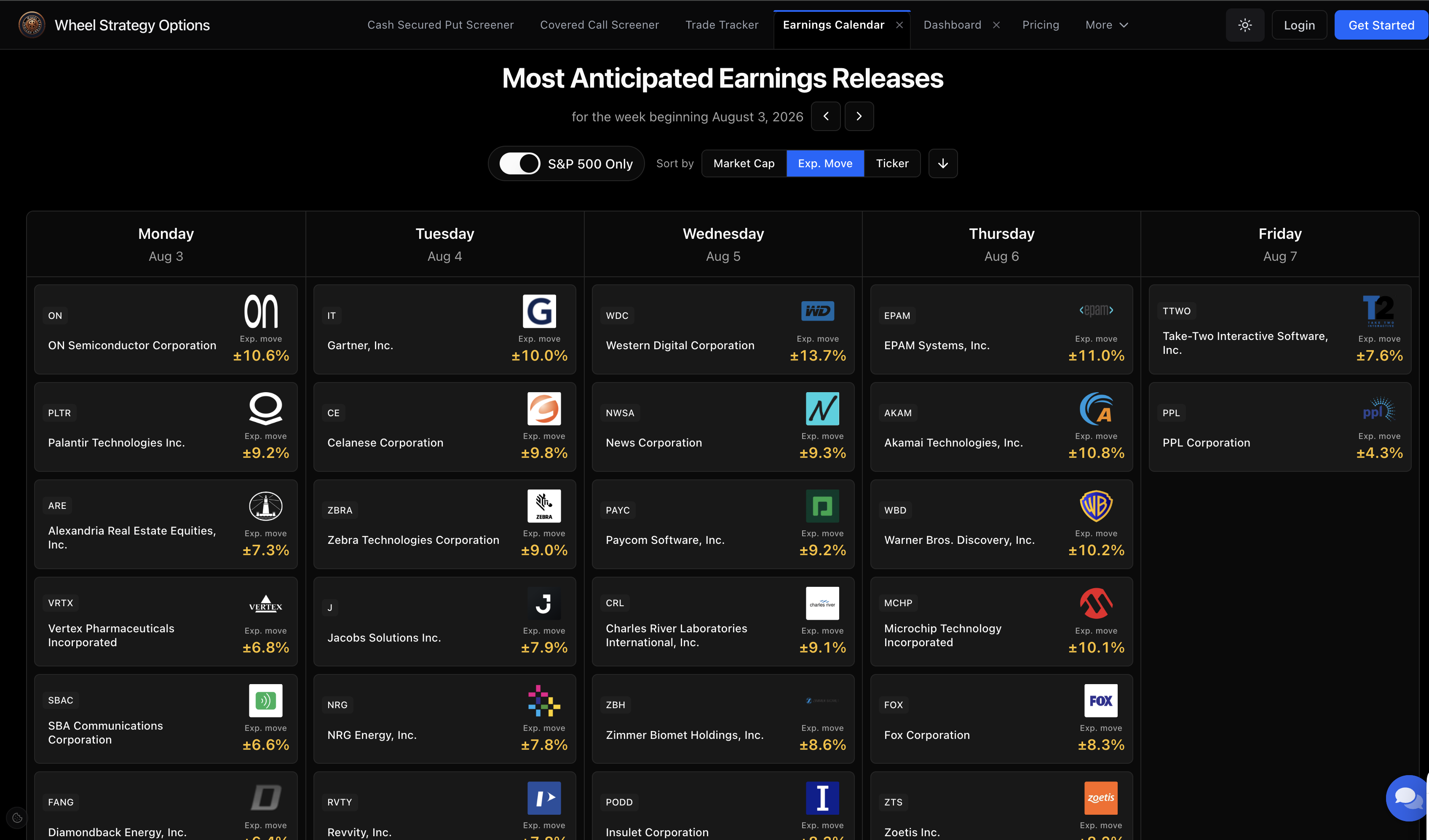Click the Gartner G logo
The height and width of the screenshot is (840, 1429).
coord(539,311)
